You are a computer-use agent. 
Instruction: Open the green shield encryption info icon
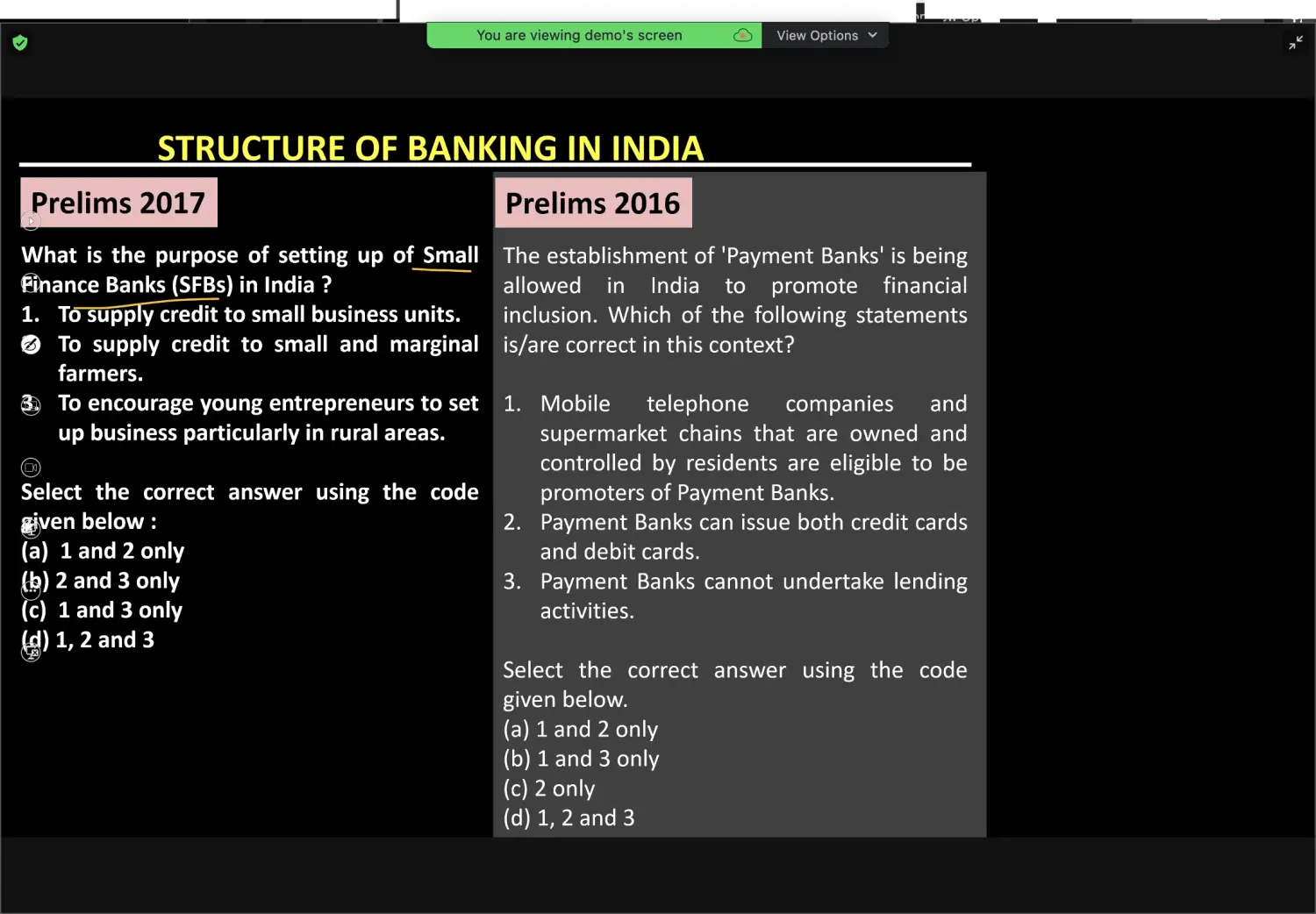pos(20,43)
